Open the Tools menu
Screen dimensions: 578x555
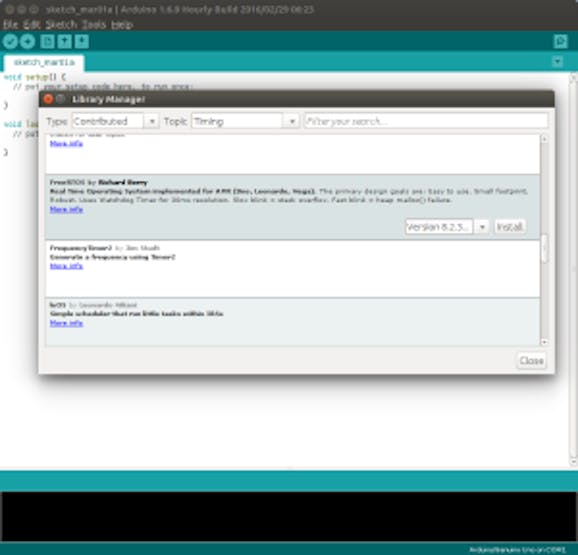pos(94,25)
